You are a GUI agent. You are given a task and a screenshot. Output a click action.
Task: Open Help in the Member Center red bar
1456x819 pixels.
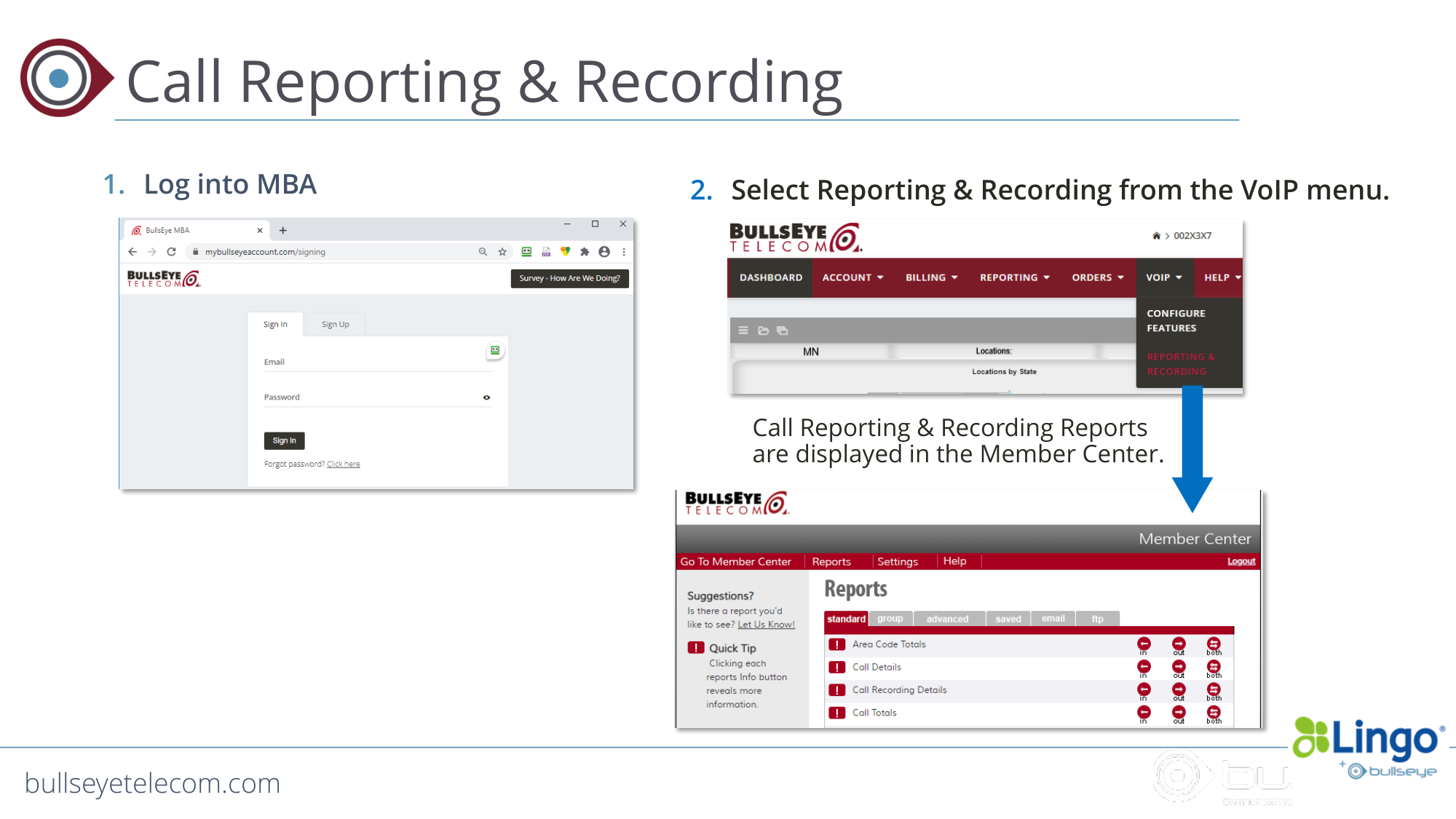[x=955, y=561]
